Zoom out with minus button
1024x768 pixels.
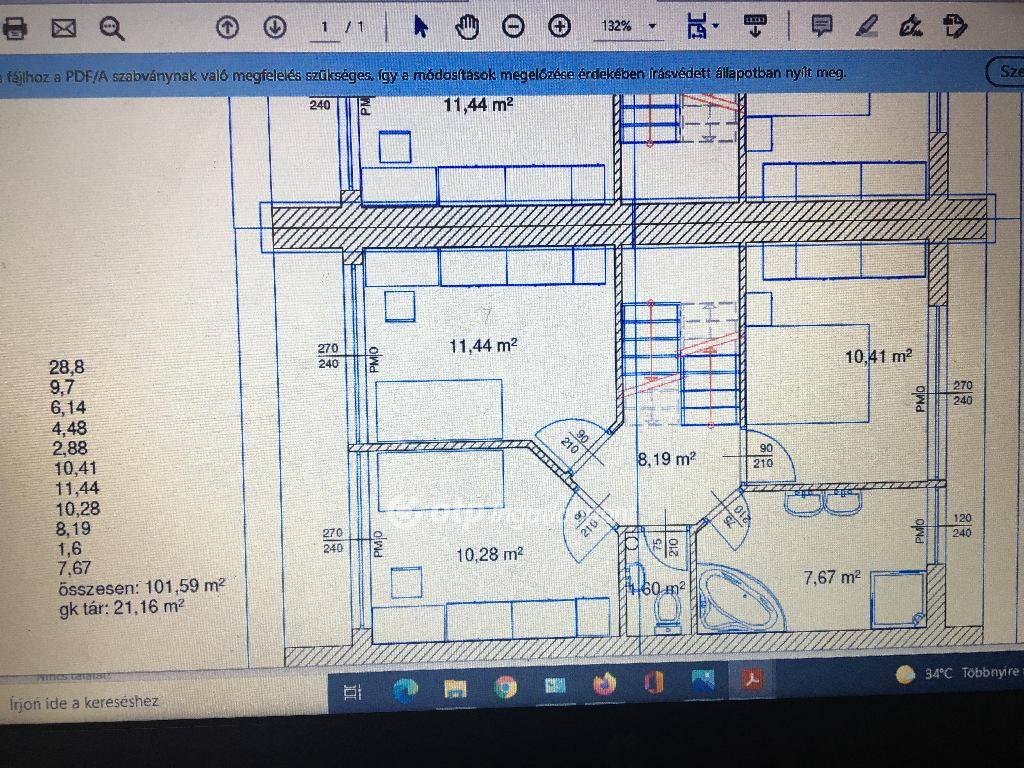pyautogui.click(x=513, y=27)
